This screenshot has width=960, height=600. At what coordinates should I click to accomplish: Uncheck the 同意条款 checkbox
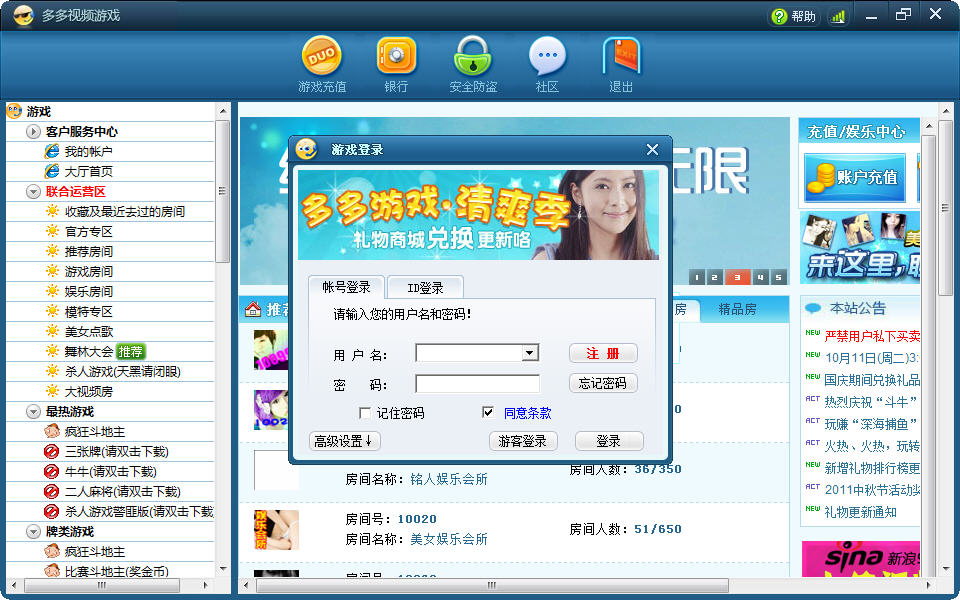[x=488, y=411]
